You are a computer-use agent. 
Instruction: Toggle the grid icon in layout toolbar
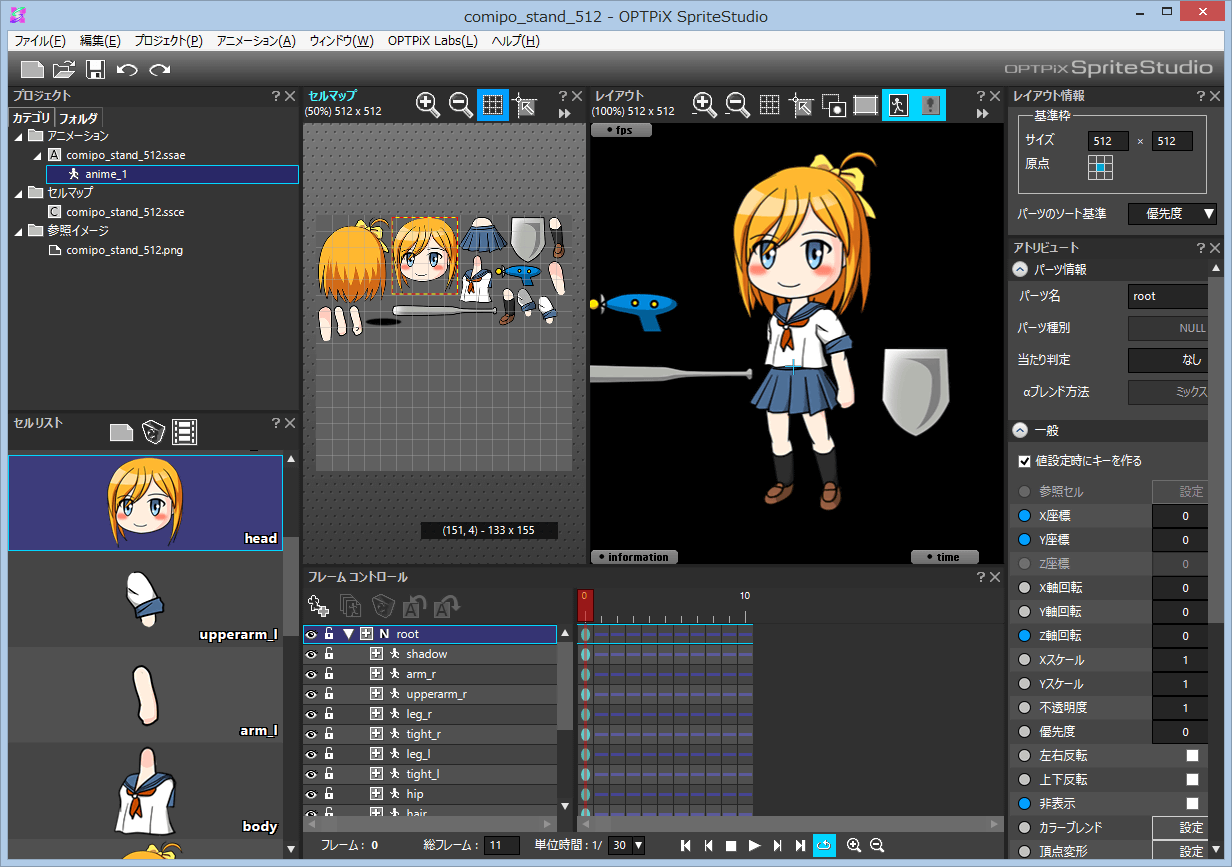pyautogui.click(x=769, y=104)
